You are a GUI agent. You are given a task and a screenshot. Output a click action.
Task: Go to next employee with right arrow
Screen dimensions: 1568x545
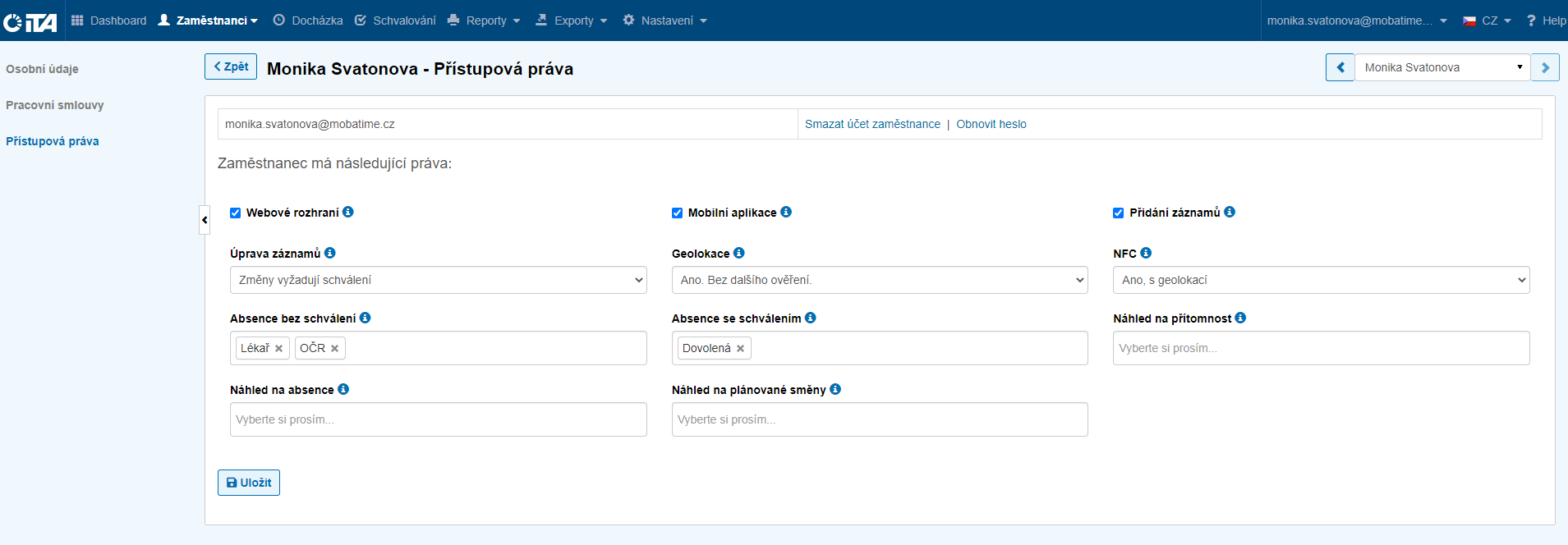click(1545, 67)
